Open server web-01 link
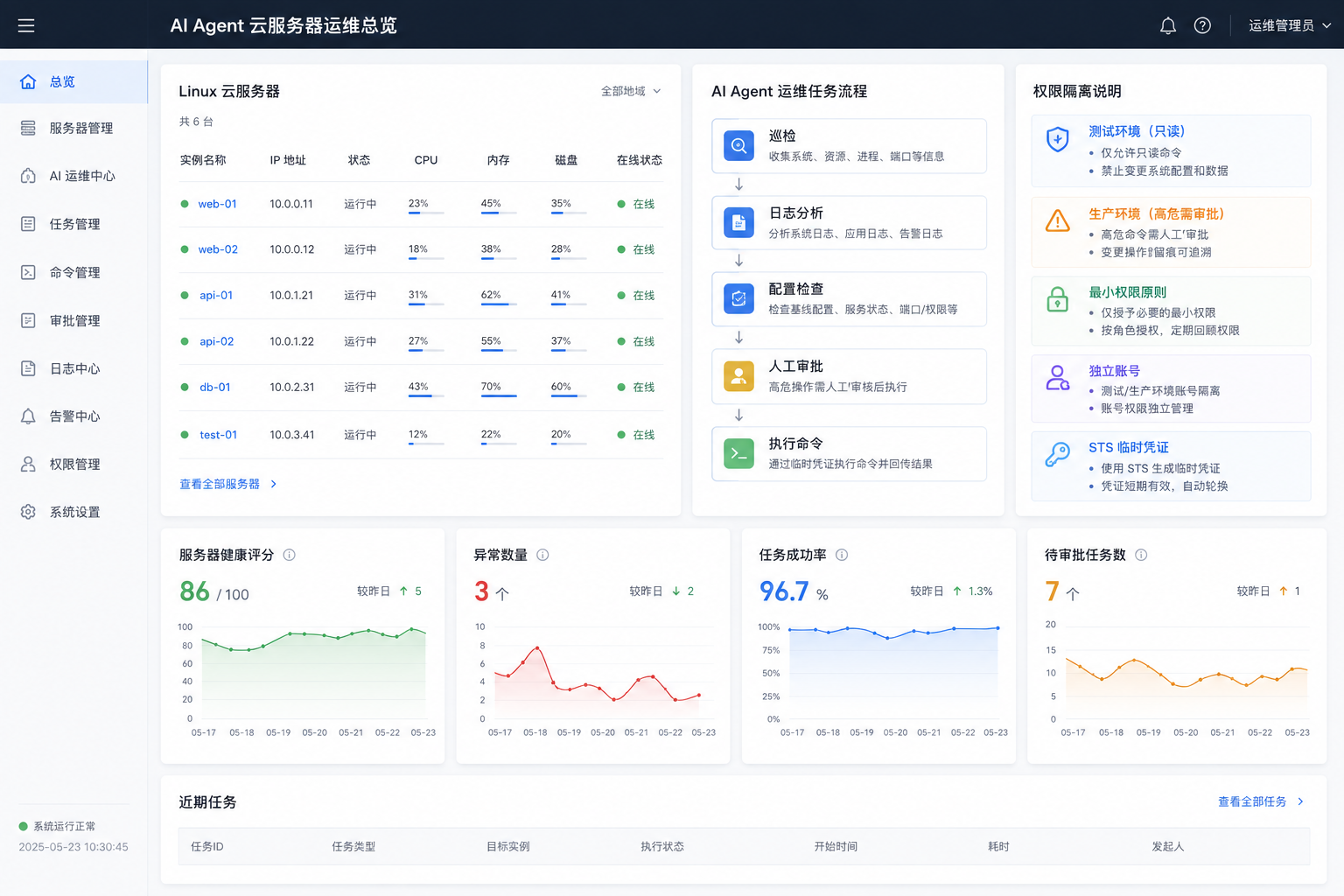1344x896 pixels. (x=217, y=204)
